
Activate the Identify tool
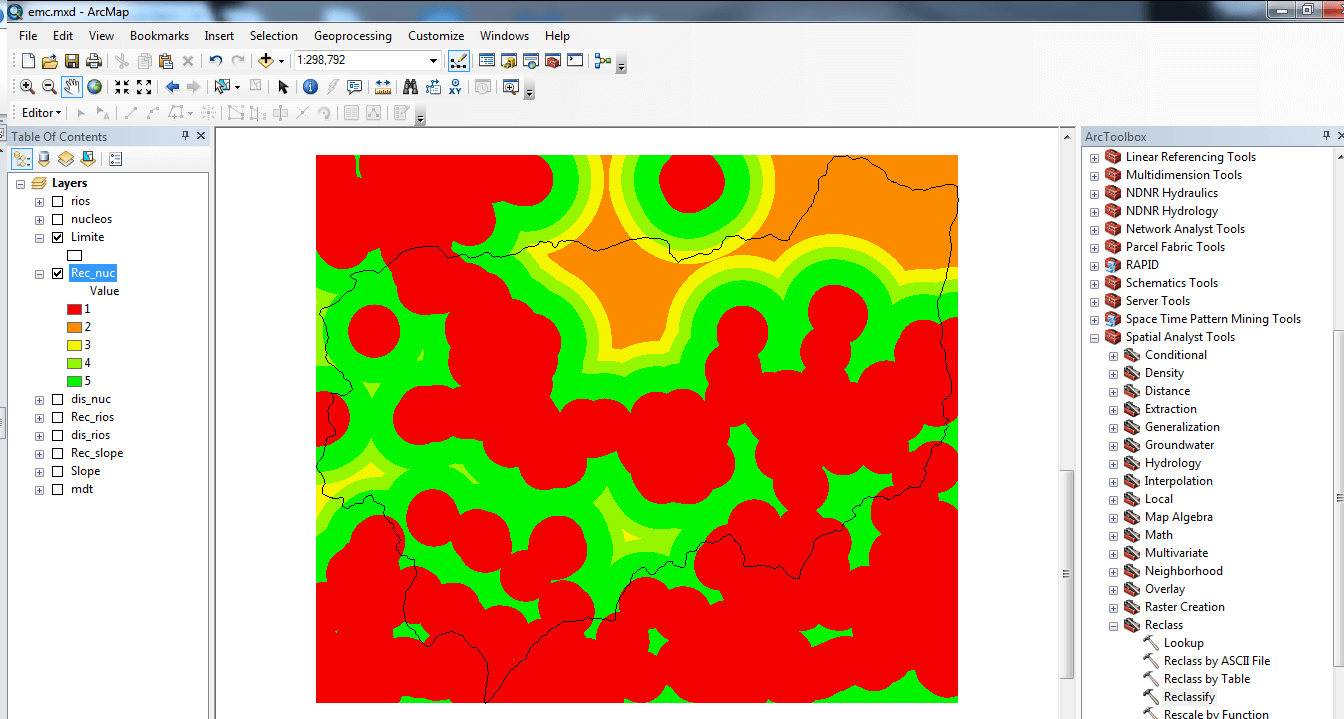(310, 87)
